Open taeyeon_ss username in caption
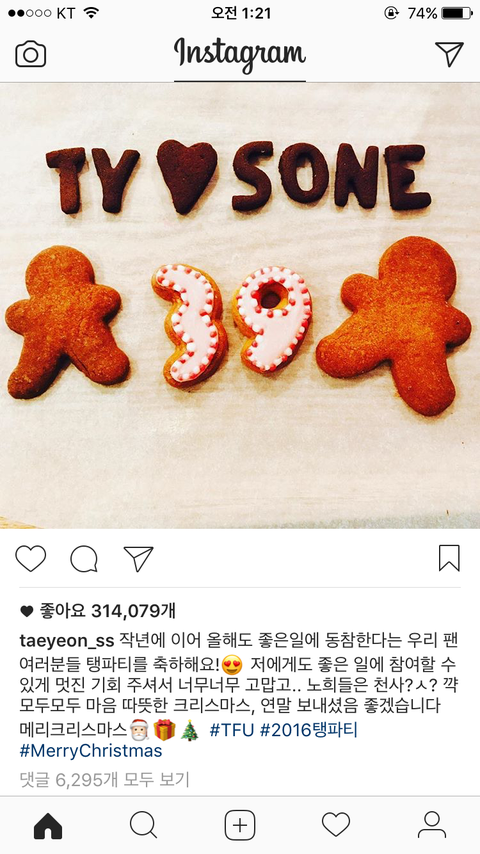480x854 pixels. click(x=66, y=640)
